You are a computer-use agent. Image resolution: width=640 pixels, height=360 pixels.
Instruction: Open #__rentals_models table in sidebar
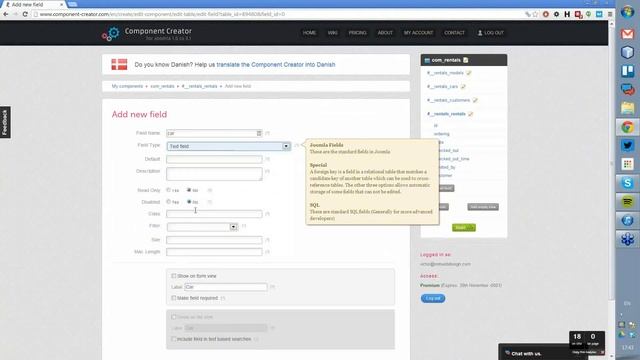pos(445,73)
